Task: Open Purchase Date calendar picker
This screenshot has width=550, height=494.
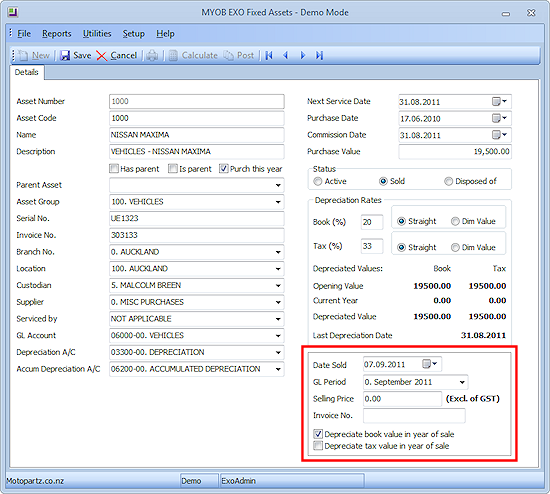Action: click(499, 118)
